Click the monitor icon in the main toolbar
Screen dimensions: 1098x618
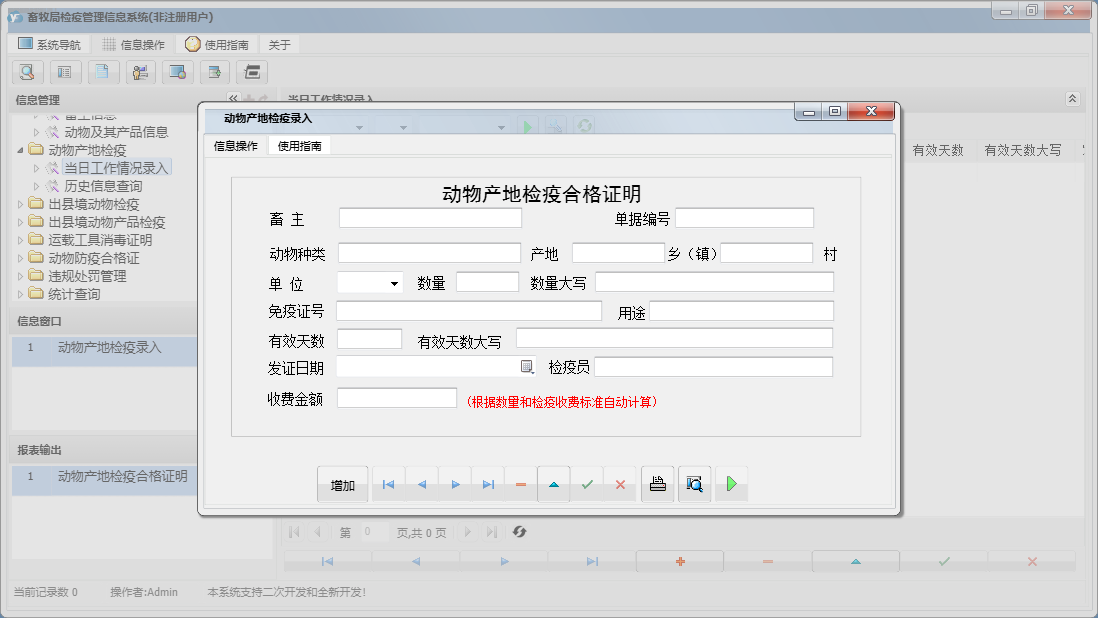click(x=178, y=72)
